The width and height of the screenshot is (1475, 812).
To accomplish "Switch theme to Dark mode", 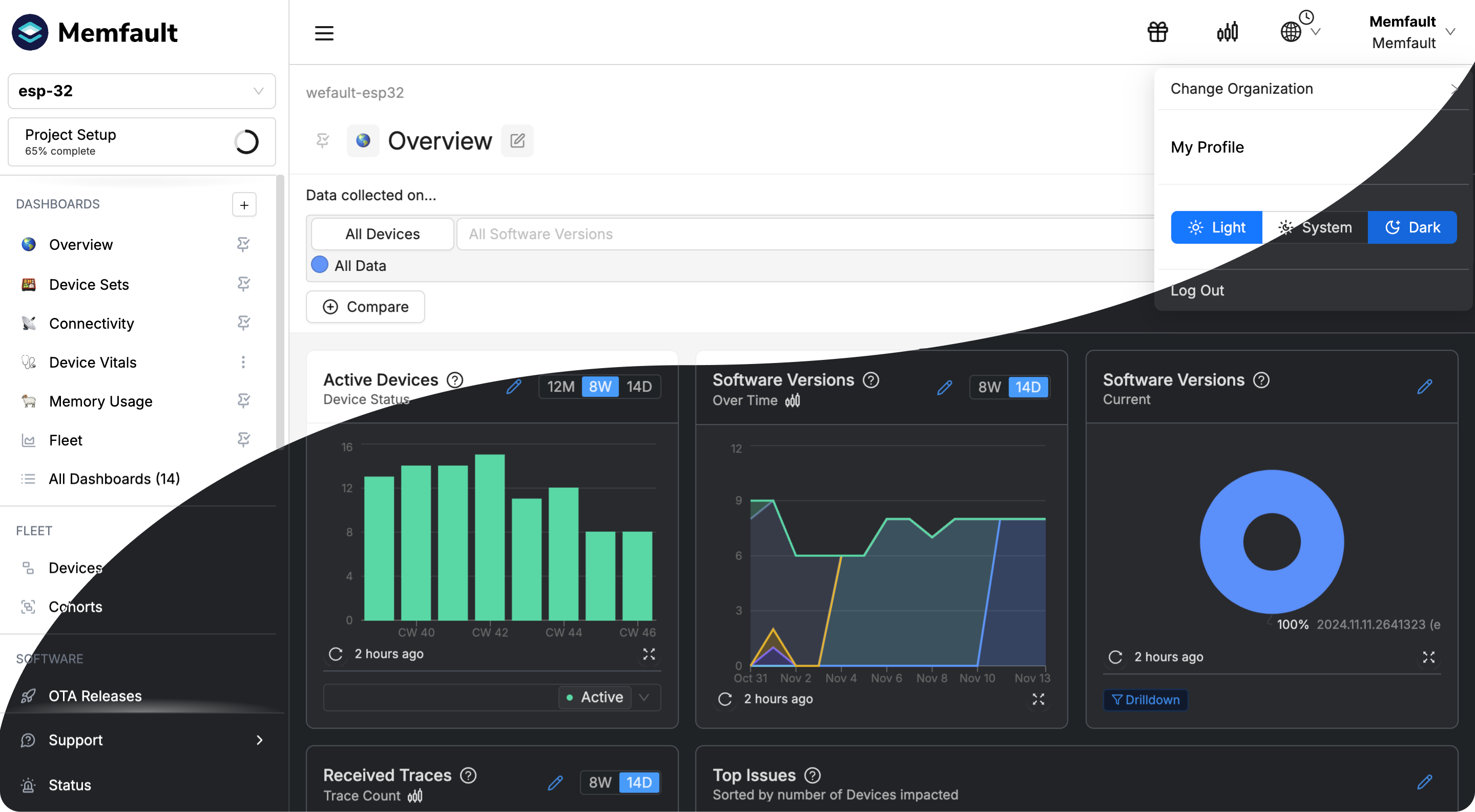I will point(1412,227).
